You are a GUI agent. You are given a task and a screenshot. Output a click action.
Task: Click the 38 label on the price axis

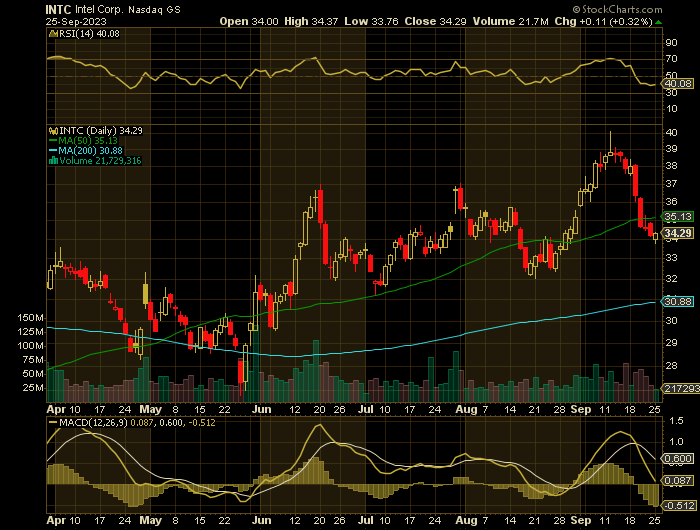671,166
